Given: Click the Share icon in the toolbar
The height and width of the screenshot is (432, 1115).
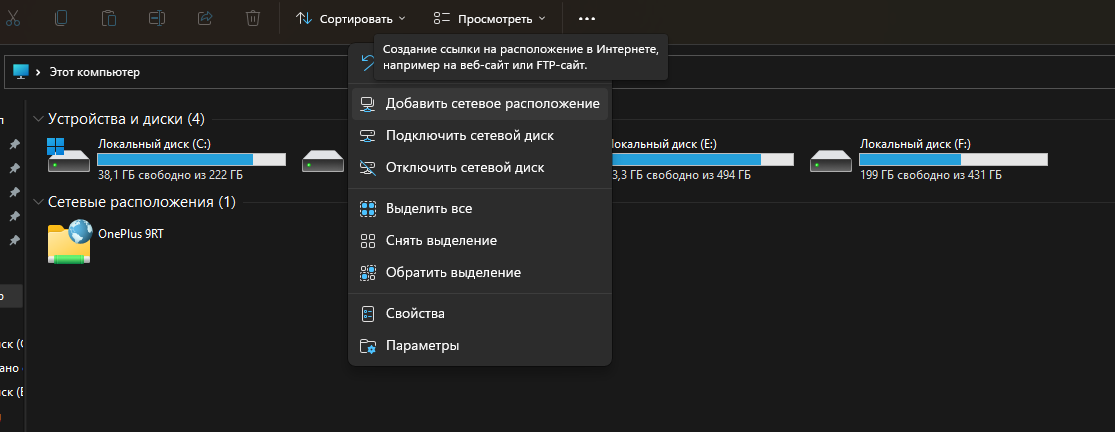Looking at the screenshot, I should pyautogui.click(x=205, y=18).
